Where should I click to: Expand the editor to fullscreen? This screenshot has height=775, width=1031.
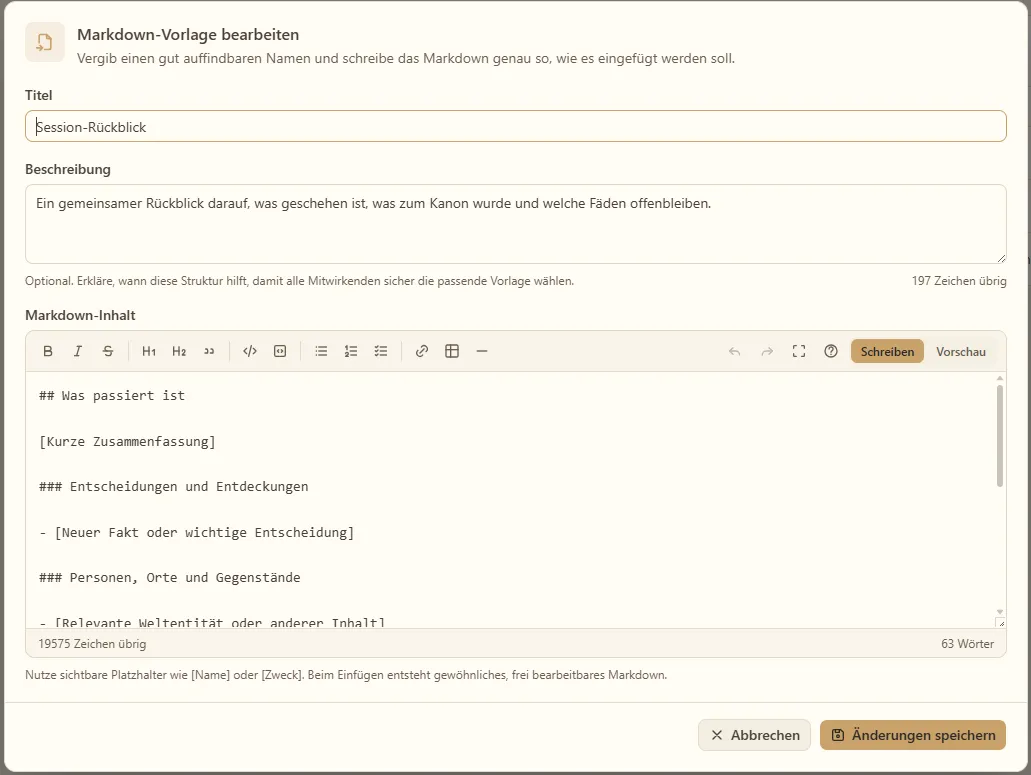pos(799,351)
